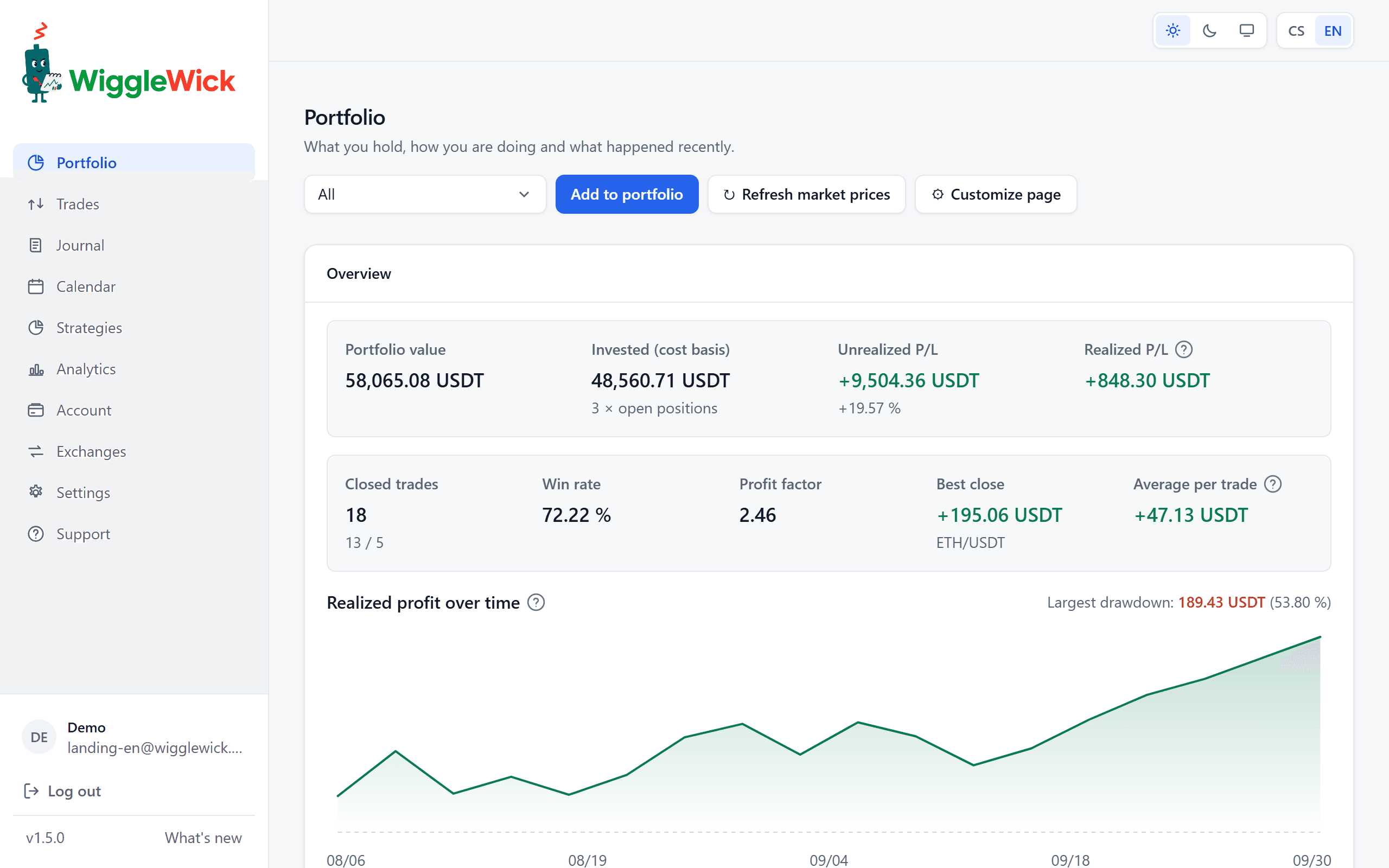Open the Calendar page
1389x868 pixels.
(133, 286)
